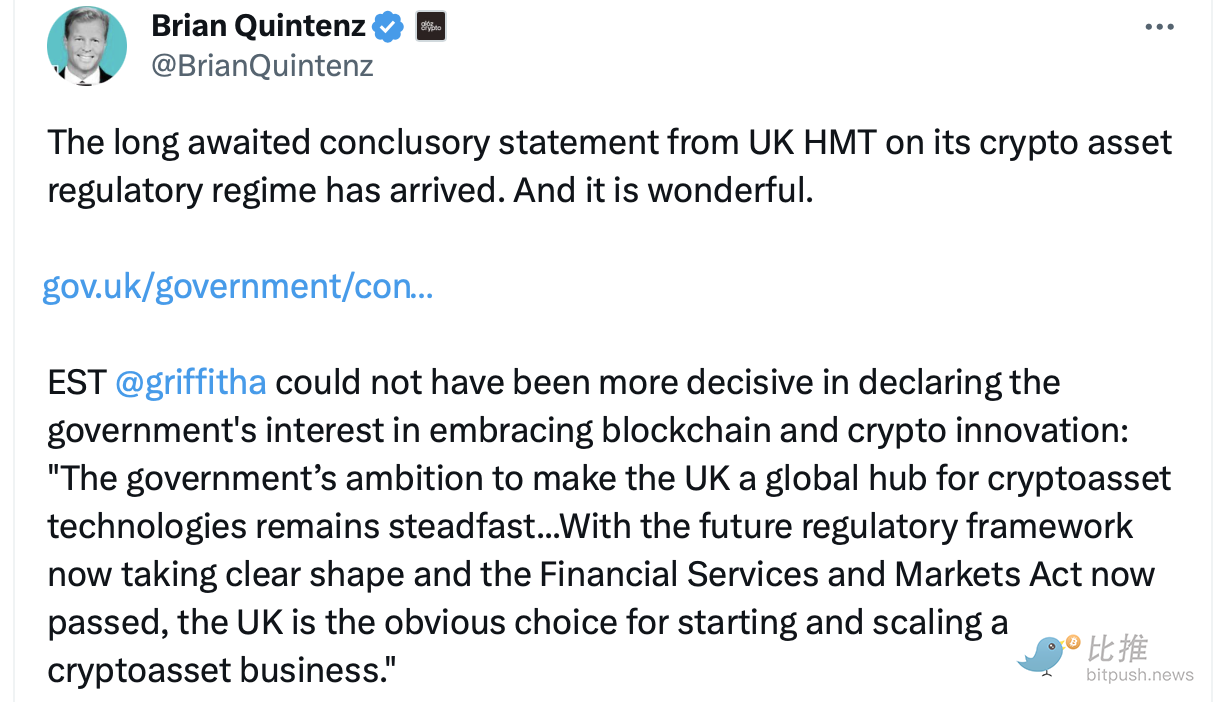Screen dimensions: 1214x702
Task: Click the phrase "The long awaited conclusory statement"
Action: tap(268, 143)
